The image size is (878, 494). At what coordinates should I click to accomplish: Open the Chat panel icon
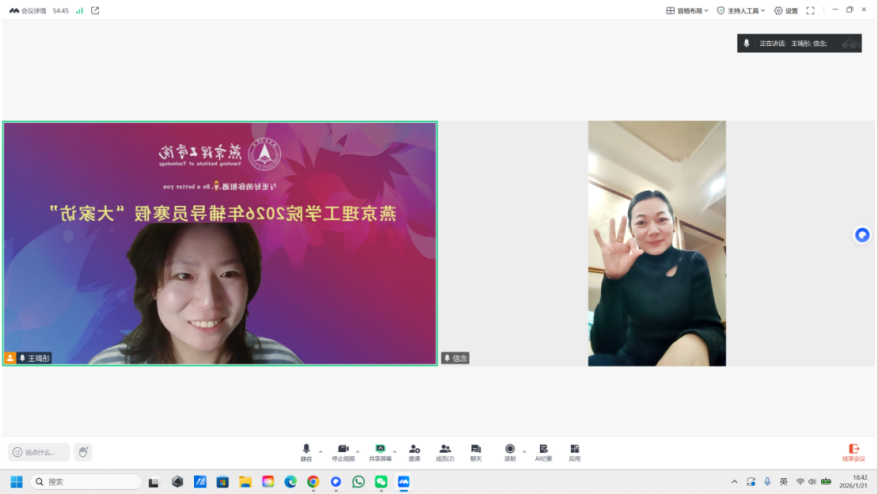click(x=476, y=451)
